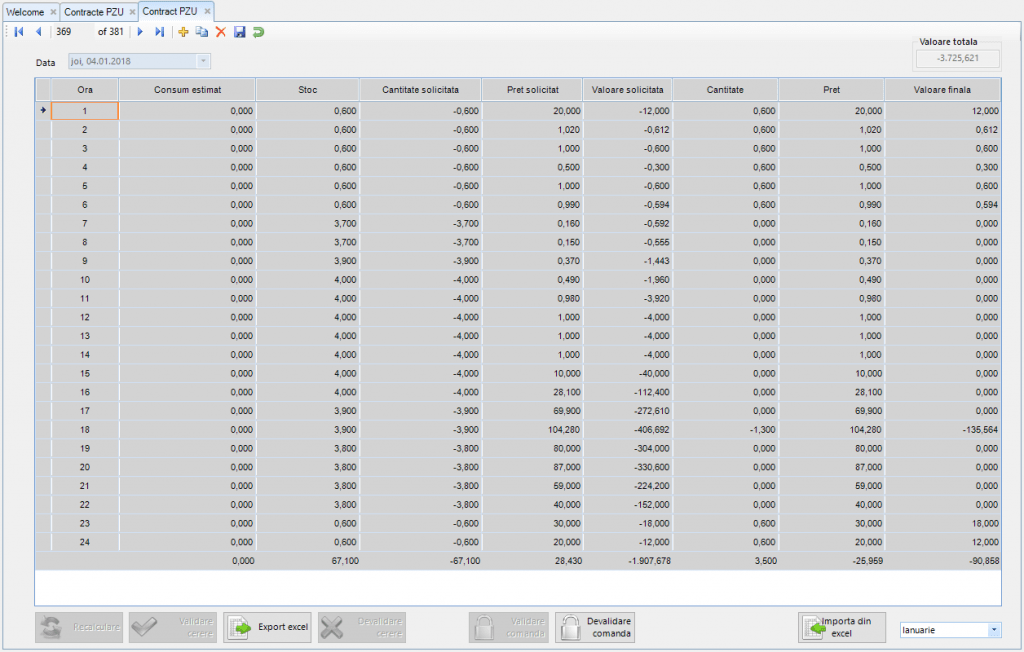The width and height of the screenshot is (1024, 652).
Task: Click Pret solicitat 0,160 in hour 7
Action: 533,223
